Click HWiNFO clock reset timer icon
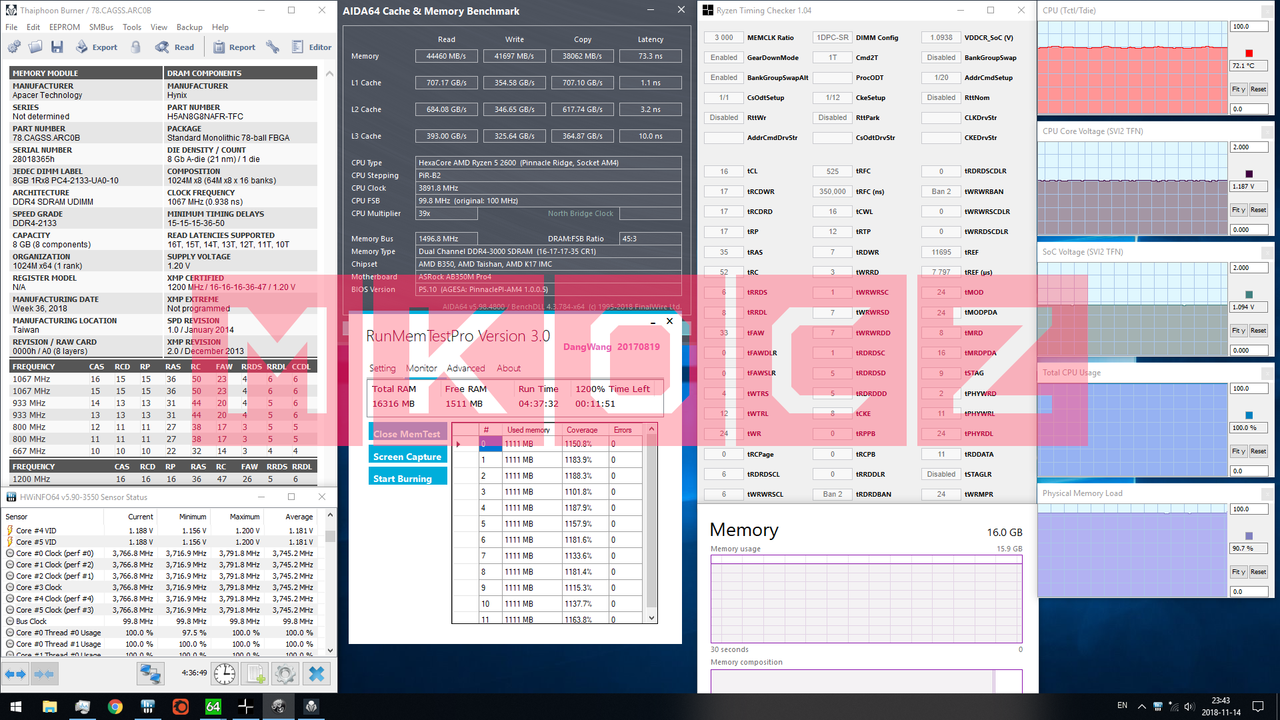The height and width of the screenshot is (720, 1280). click(x=225, y=674)
